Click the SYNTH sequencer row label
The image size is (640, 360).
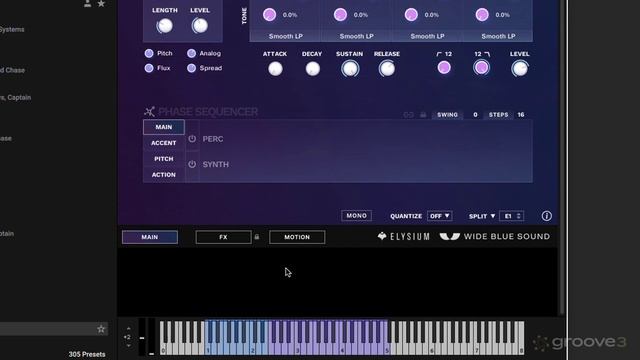coord(216,164)
